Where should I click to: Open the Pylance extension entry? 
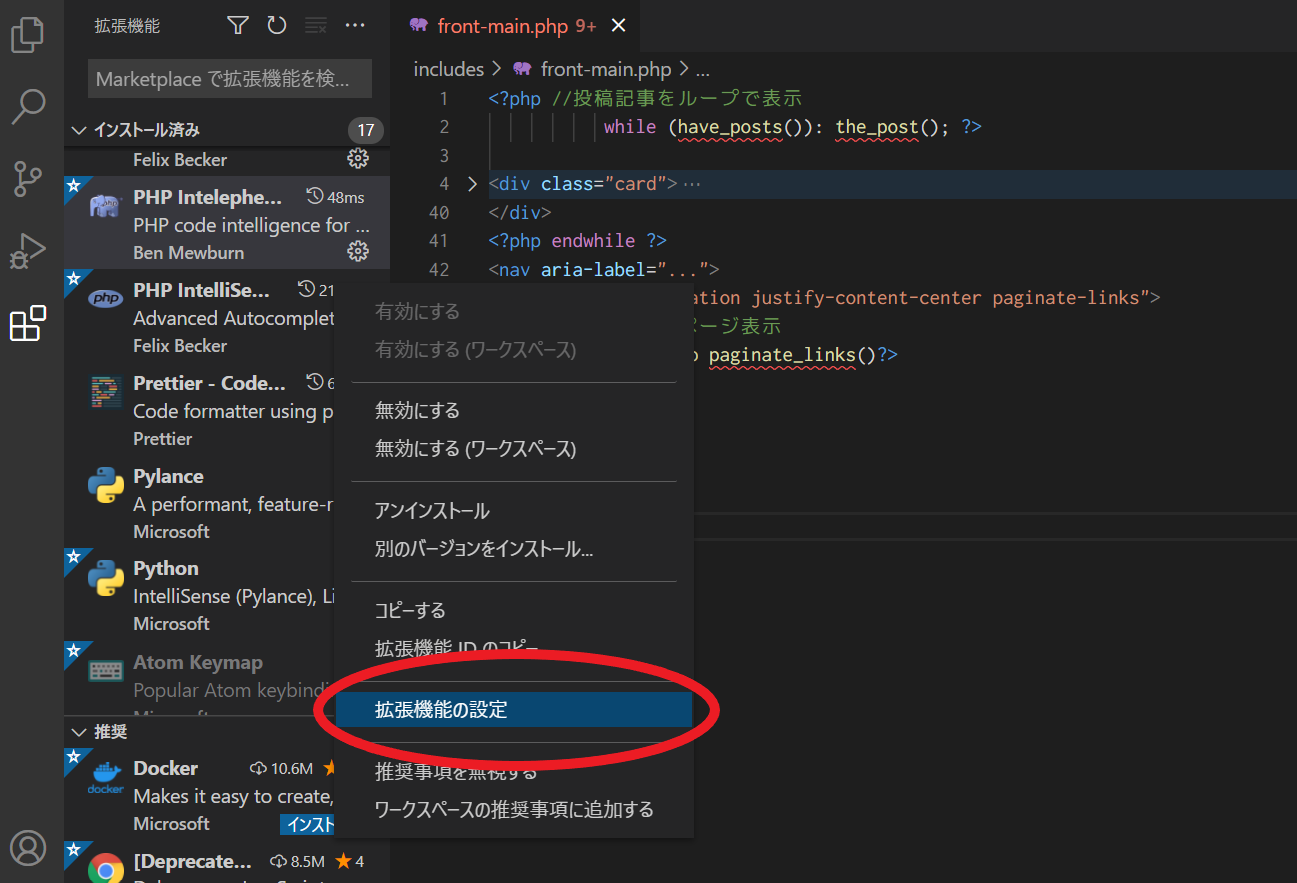227,503
